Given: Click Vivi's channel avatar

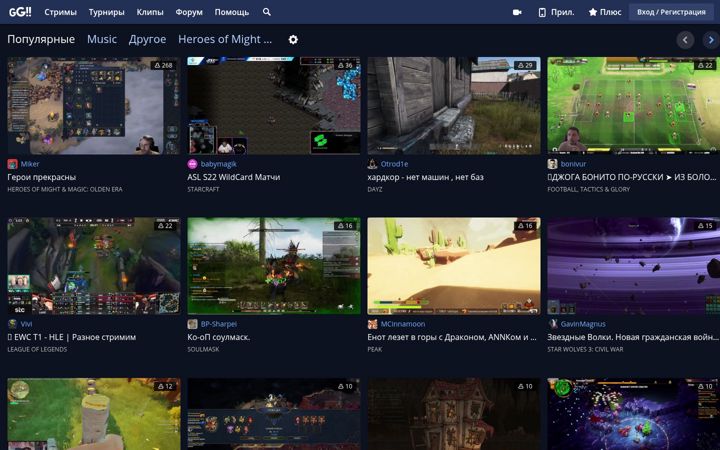Looking at the screenshot, I should pyautogui.click(x=12, y=324).
